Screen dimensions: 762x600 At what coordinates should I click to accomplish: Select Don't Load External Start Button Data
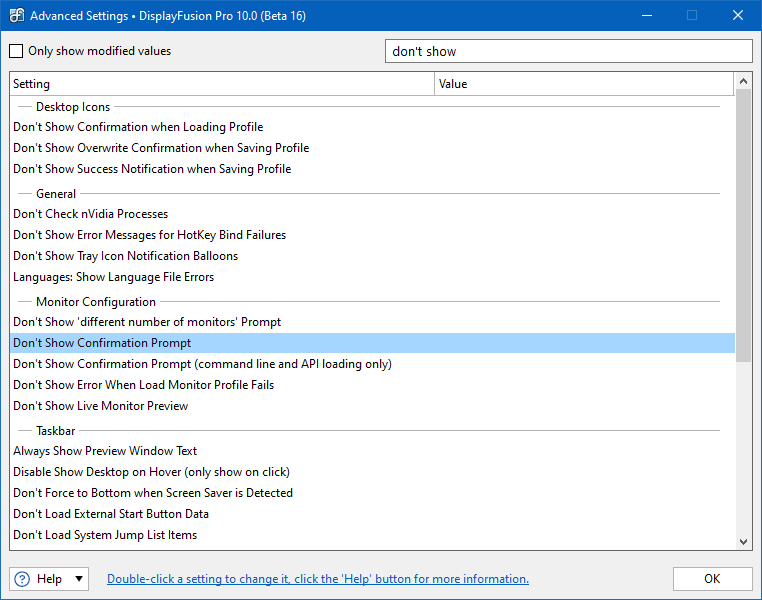click(x=372, y=514)
